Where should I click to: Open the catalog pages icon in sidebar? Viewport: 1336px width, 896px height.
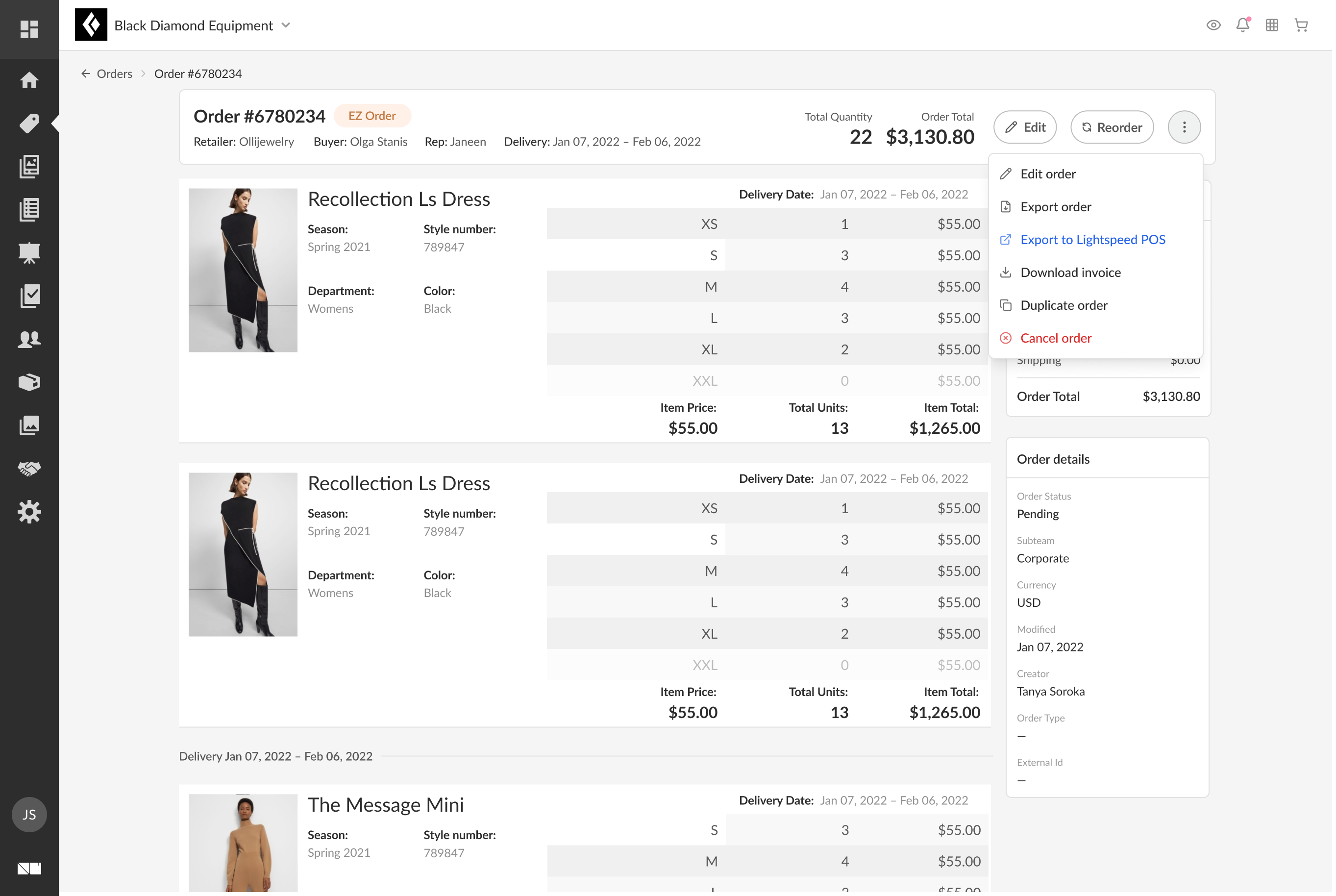click(29, 166)
